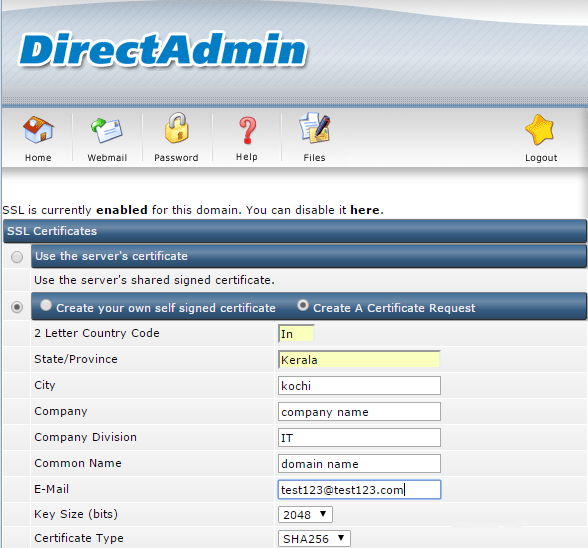The image size is (588, 548).
Task: Click the Files menu label
Action: pos(314,158)
